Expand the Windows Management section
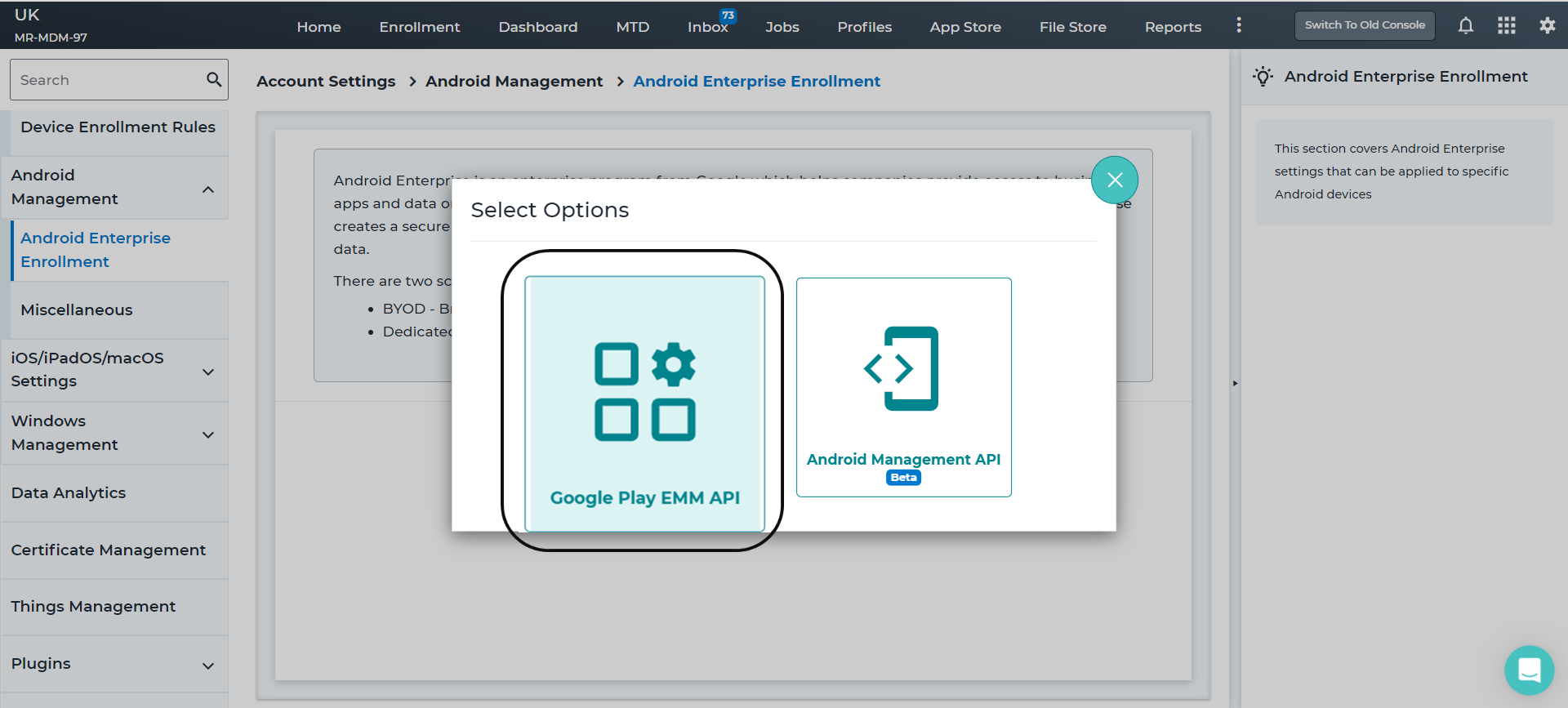1568x708 pixels. (x=208, y=434)
